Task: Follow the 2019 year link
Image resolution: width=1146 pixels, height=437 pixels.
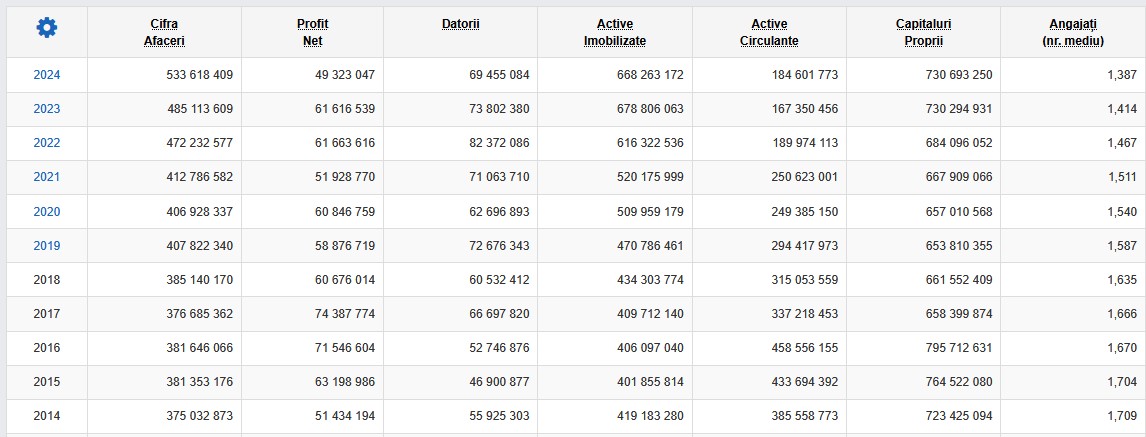Action: (47, 246)
